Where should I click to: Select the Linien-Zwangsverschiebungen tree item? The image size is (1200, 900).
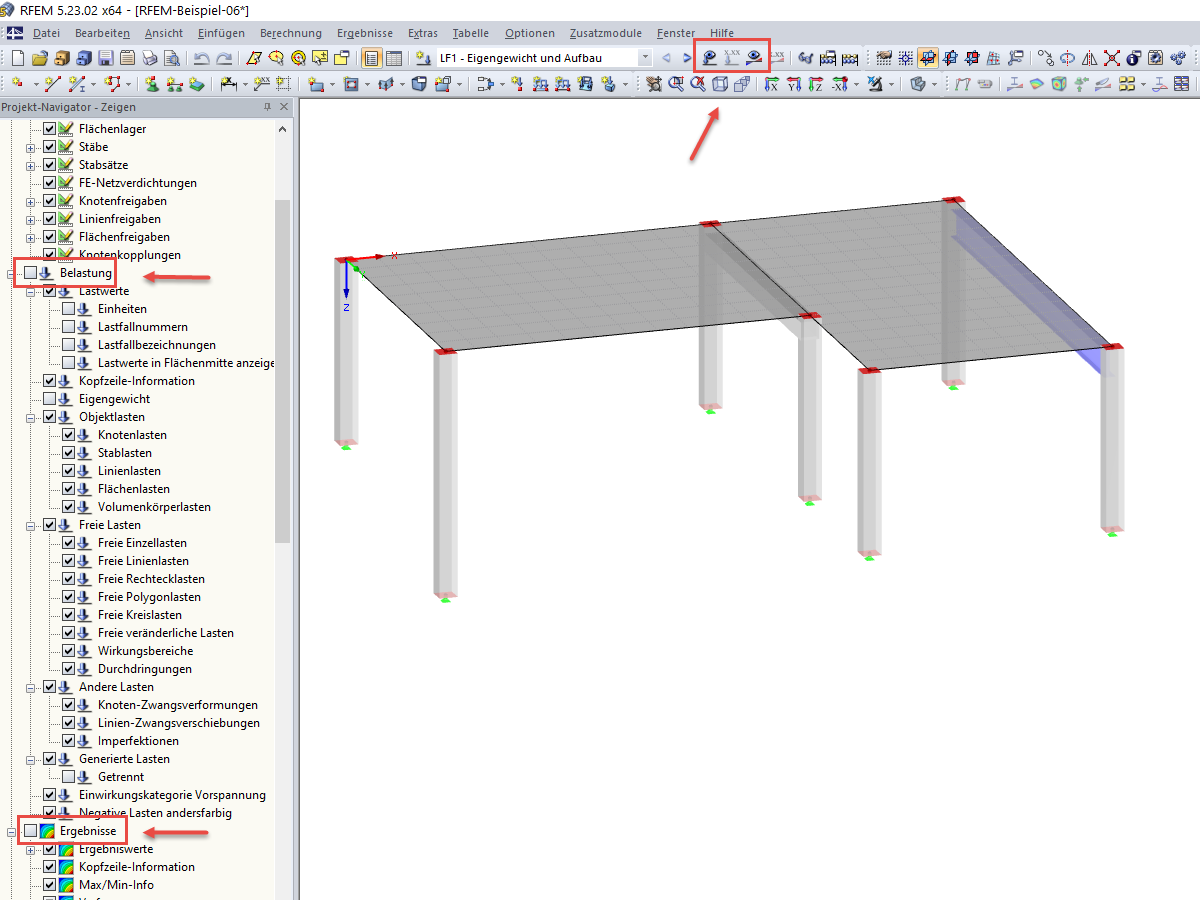179,723
